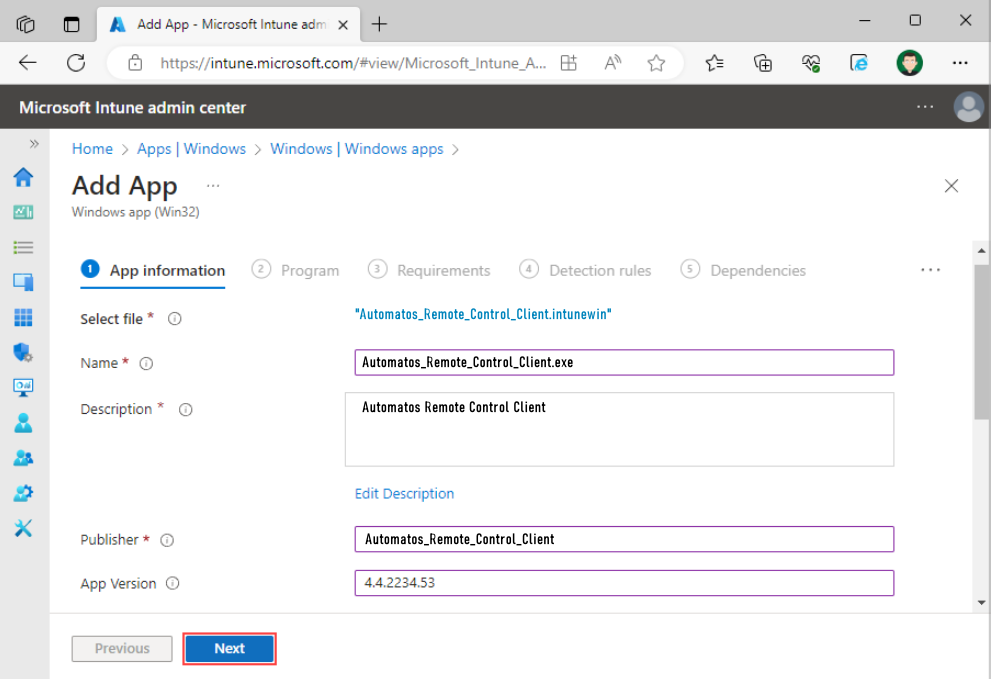Screen dimensions: 991x679
Task: Click the browser address bar URL
Action: point(353,63)
